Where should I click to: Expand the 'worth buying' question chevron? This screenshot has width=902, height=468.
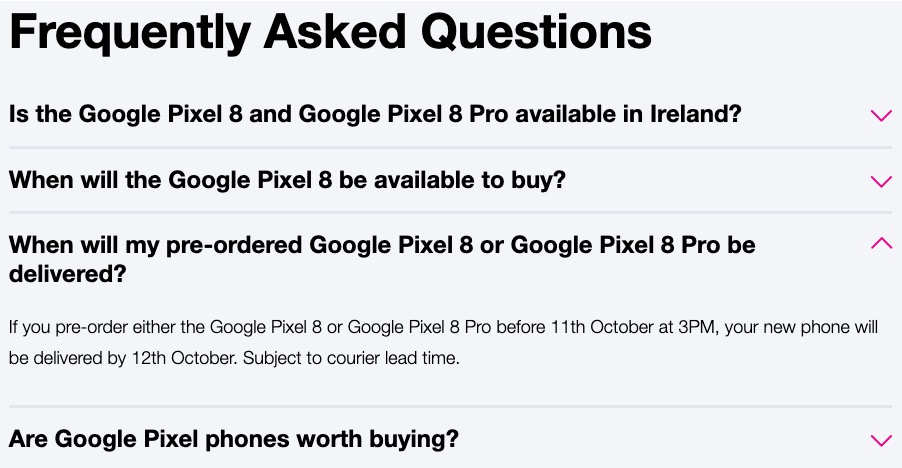tap(881, 440)
